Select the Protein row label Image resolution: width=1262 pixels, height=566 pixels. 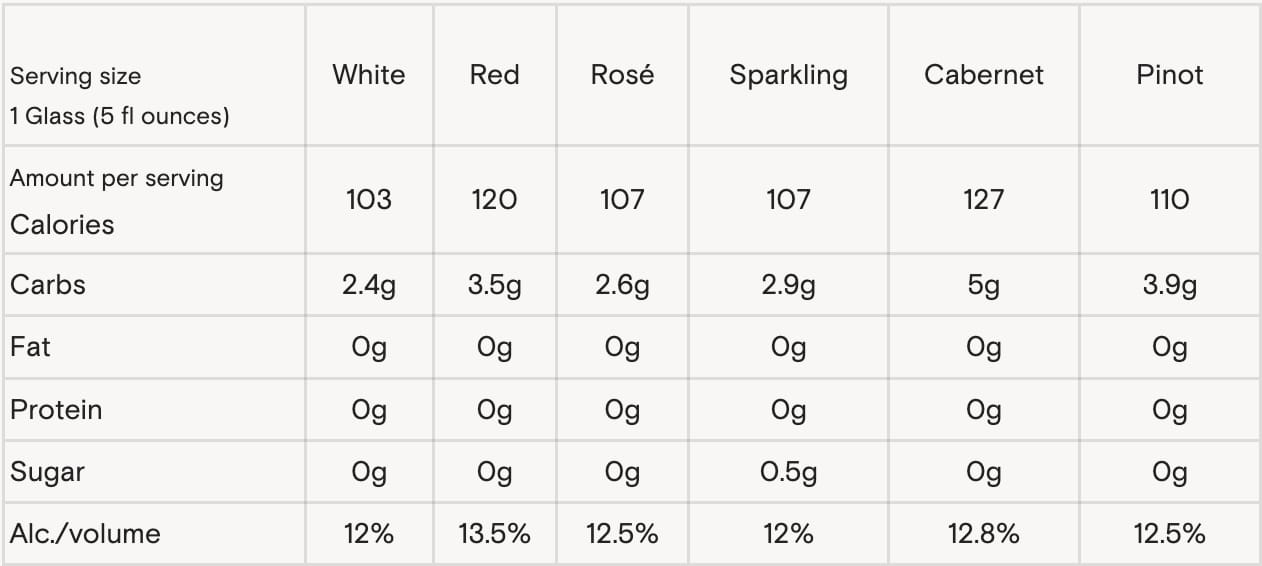pyautogui.click(x=56, y=410)
